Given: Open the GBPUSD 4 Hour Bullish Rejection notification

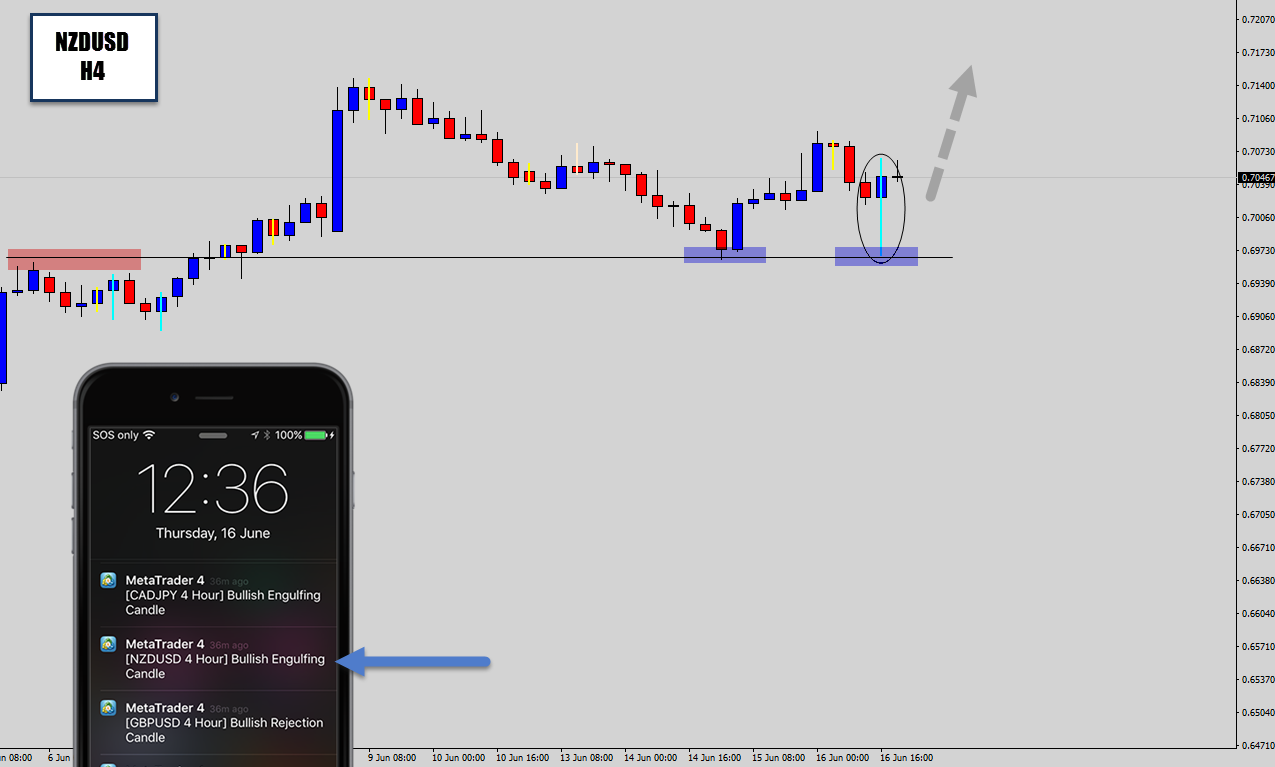Looking at the screenshot, I should [x=213, y=722].
